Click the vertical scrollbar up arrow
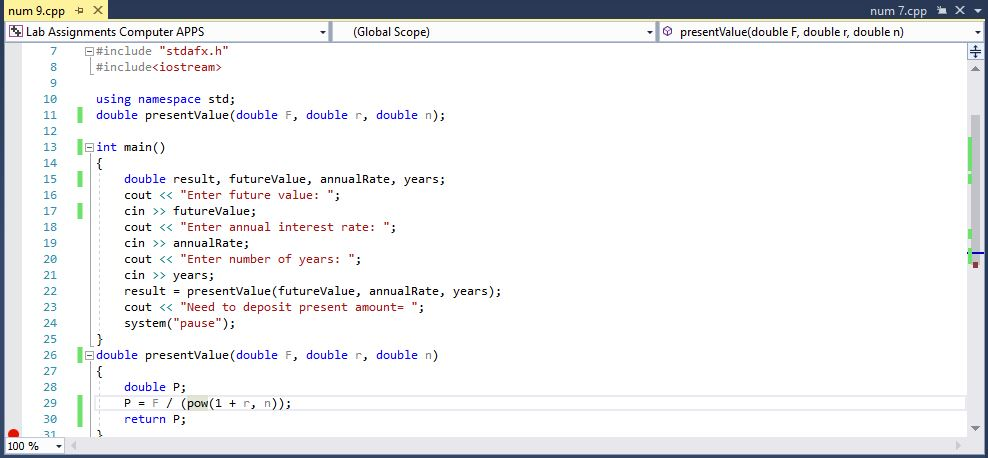This screenshot has width=988, height=458. pos(975,68)
